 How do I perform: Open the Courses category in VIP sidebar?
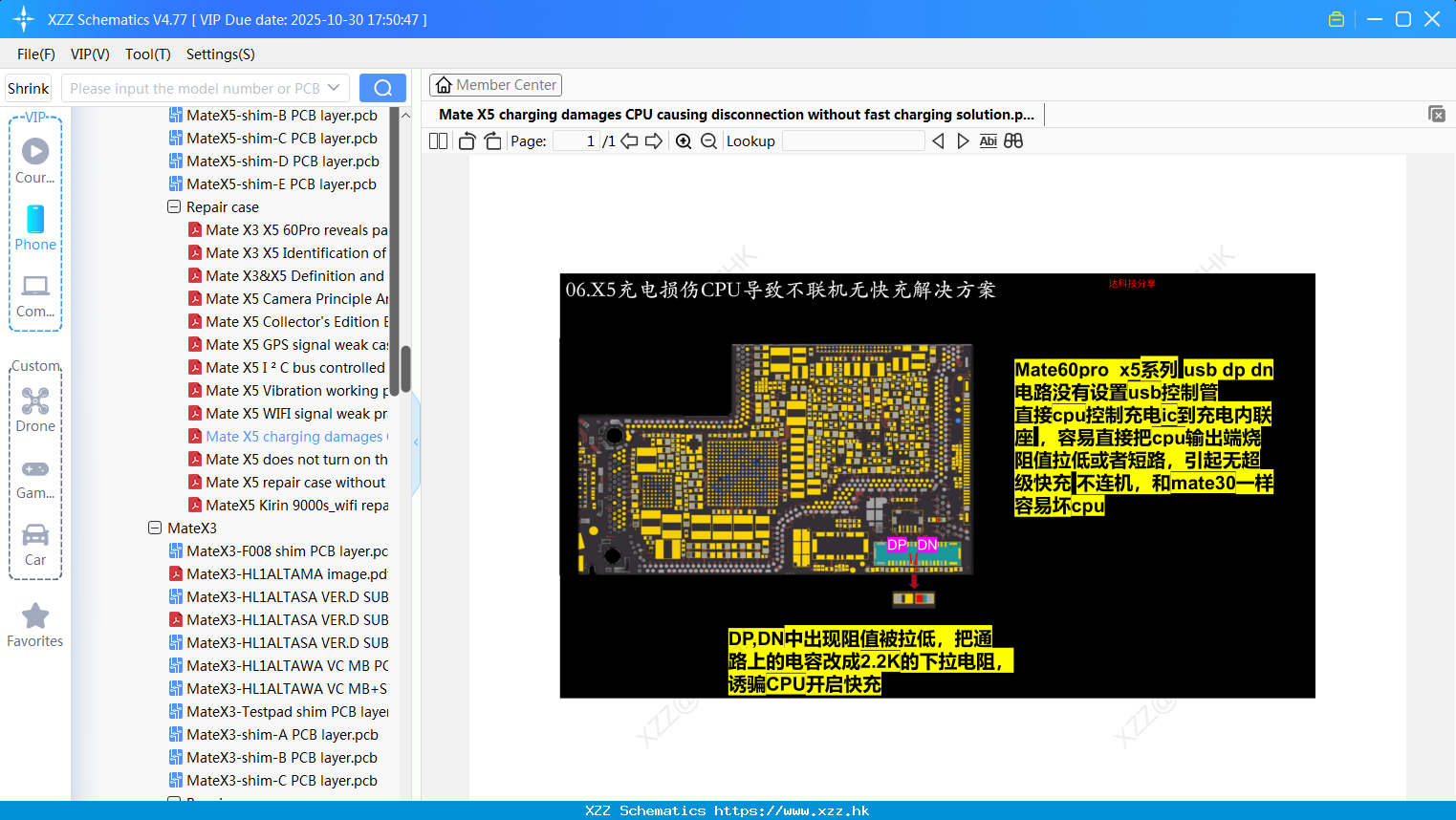(x=35, y=161)
